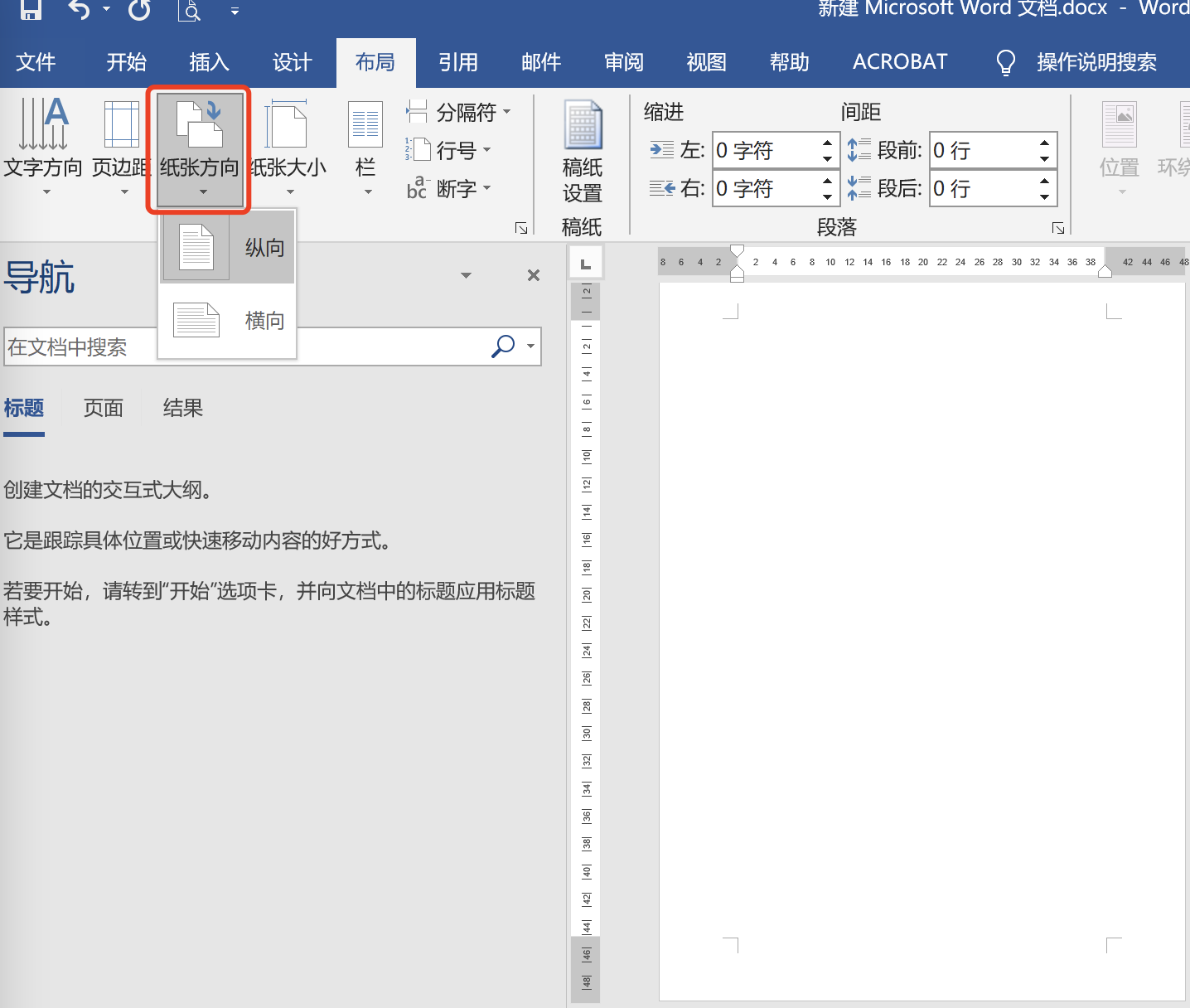Screen dimensions: 1190x1008
Task: Open the Undo history dropdown arrow
Action: click(106, 10)
